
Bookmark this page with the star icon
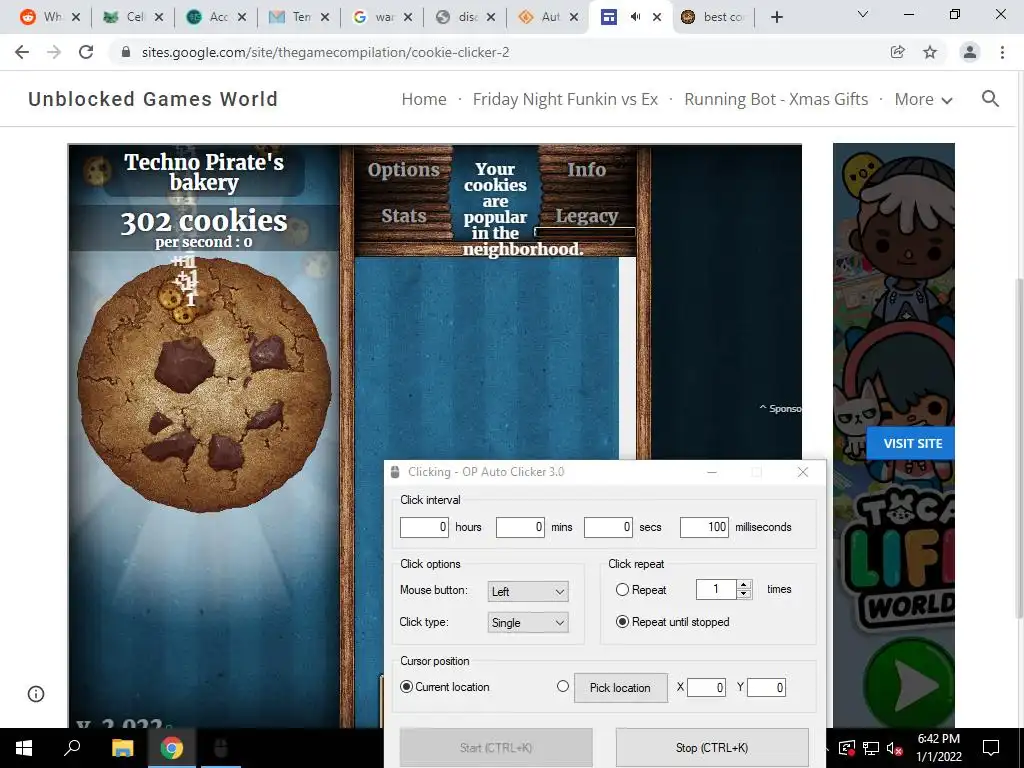coord(930,52)
